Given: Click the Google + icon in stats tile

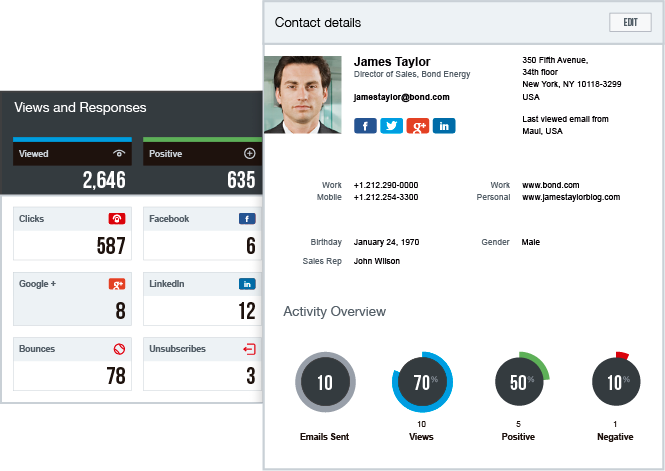Looking at the screenshot, I should click(x=117, y=284).
